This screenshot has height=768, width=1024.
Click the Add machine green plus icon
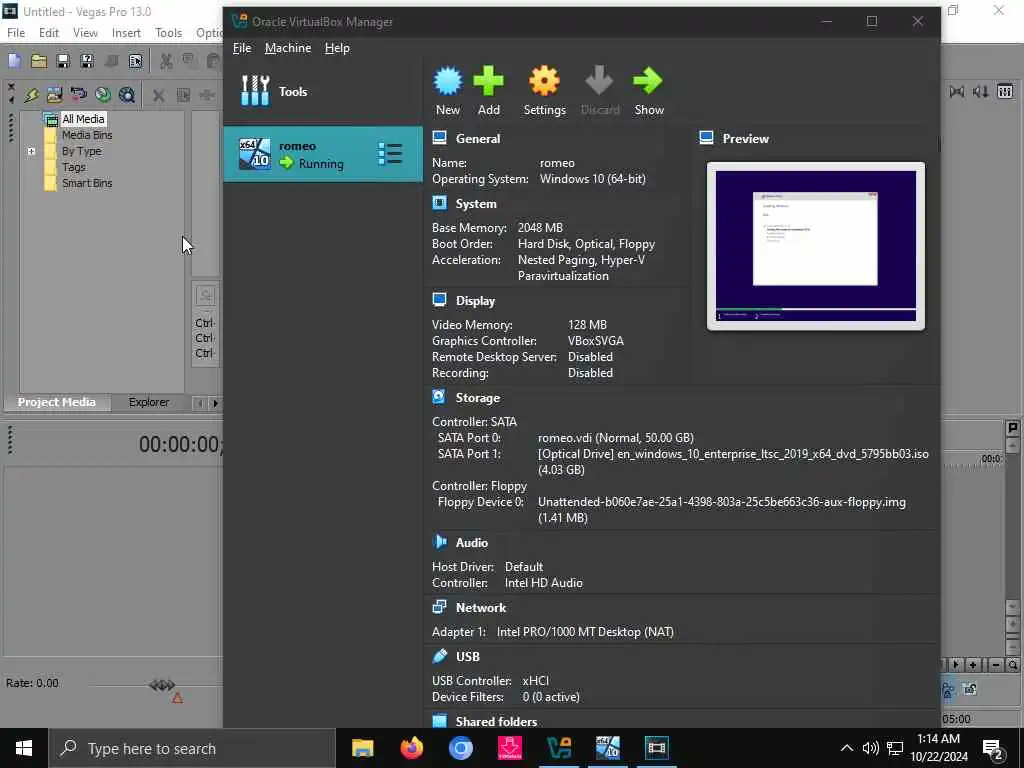click(488, 91)
